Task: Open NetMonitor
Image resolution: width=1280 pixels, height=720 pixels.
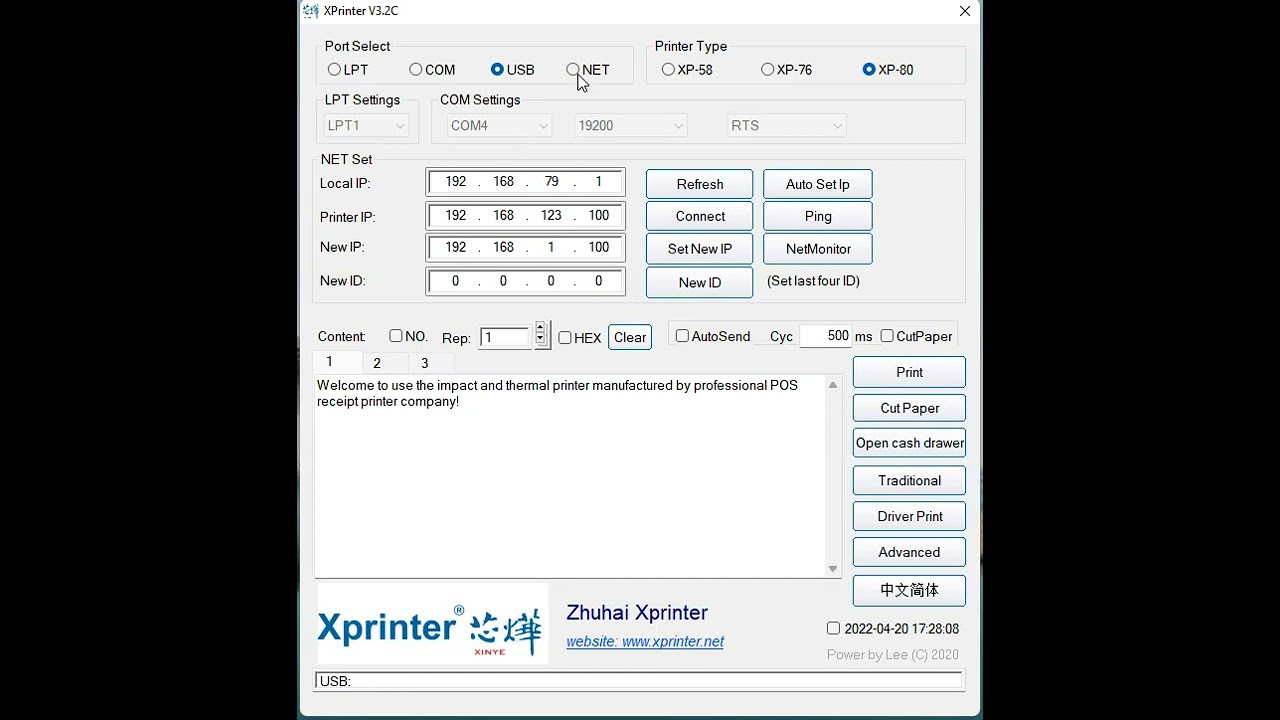Action: click(818, 249)
